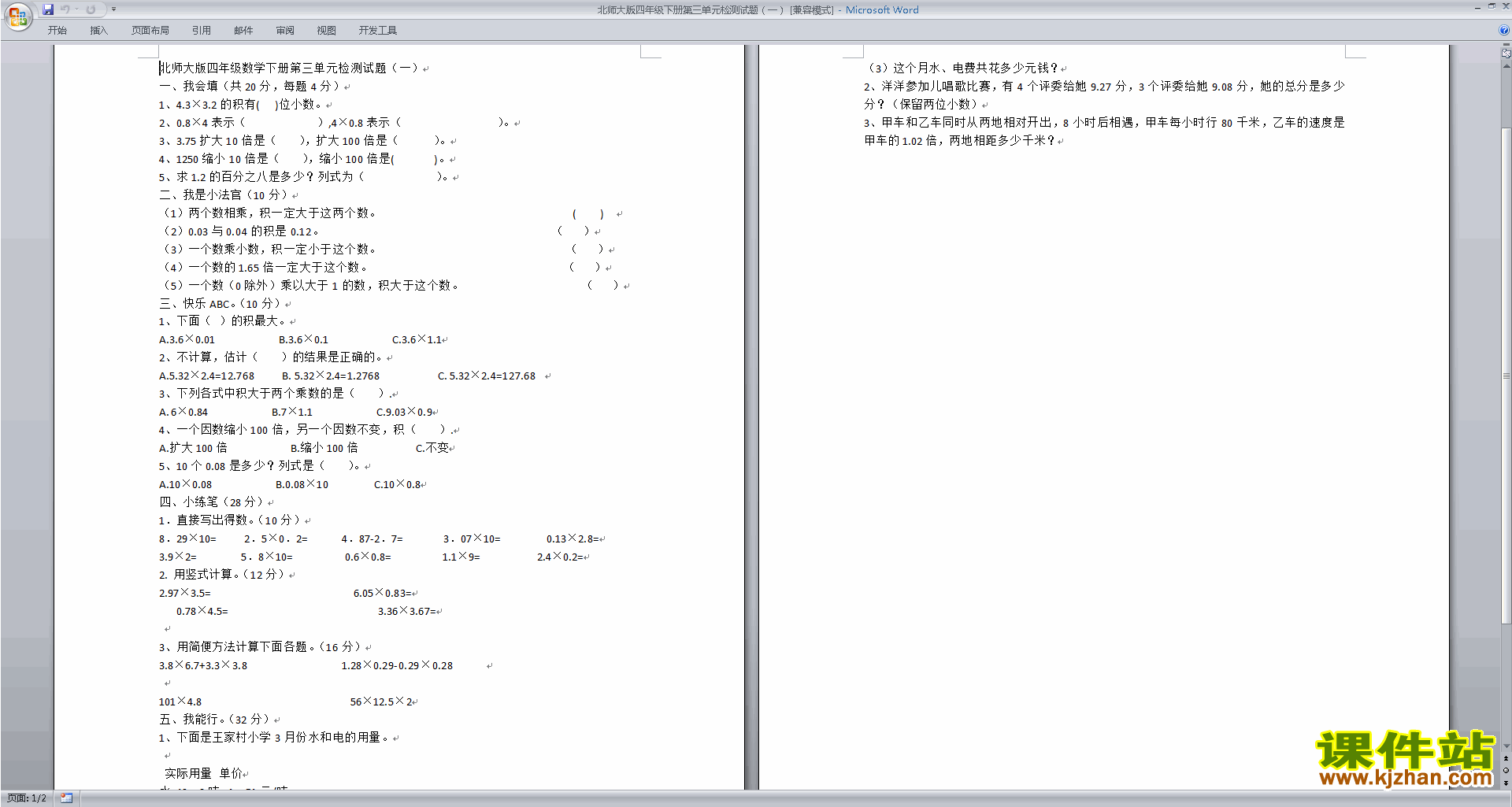Click the window split handle above the ruler icon
This screenshot has width=1512, height=807.
point(1506,45)
